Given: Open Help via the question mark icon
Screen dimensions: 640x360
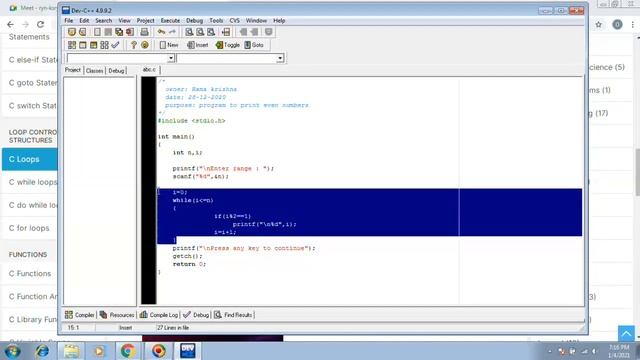Looking at the screenshot, I should [133, 45].
